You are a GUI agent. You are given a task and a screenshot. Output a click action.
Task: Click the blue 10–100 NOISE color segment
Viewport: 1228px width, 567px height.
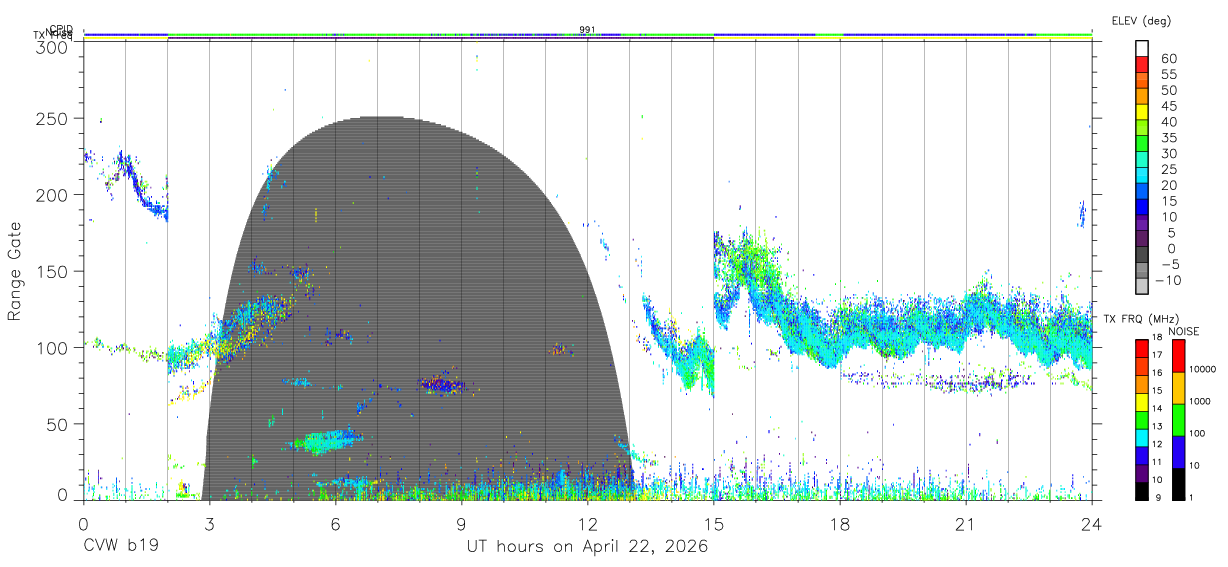[x=1178, y=450]
